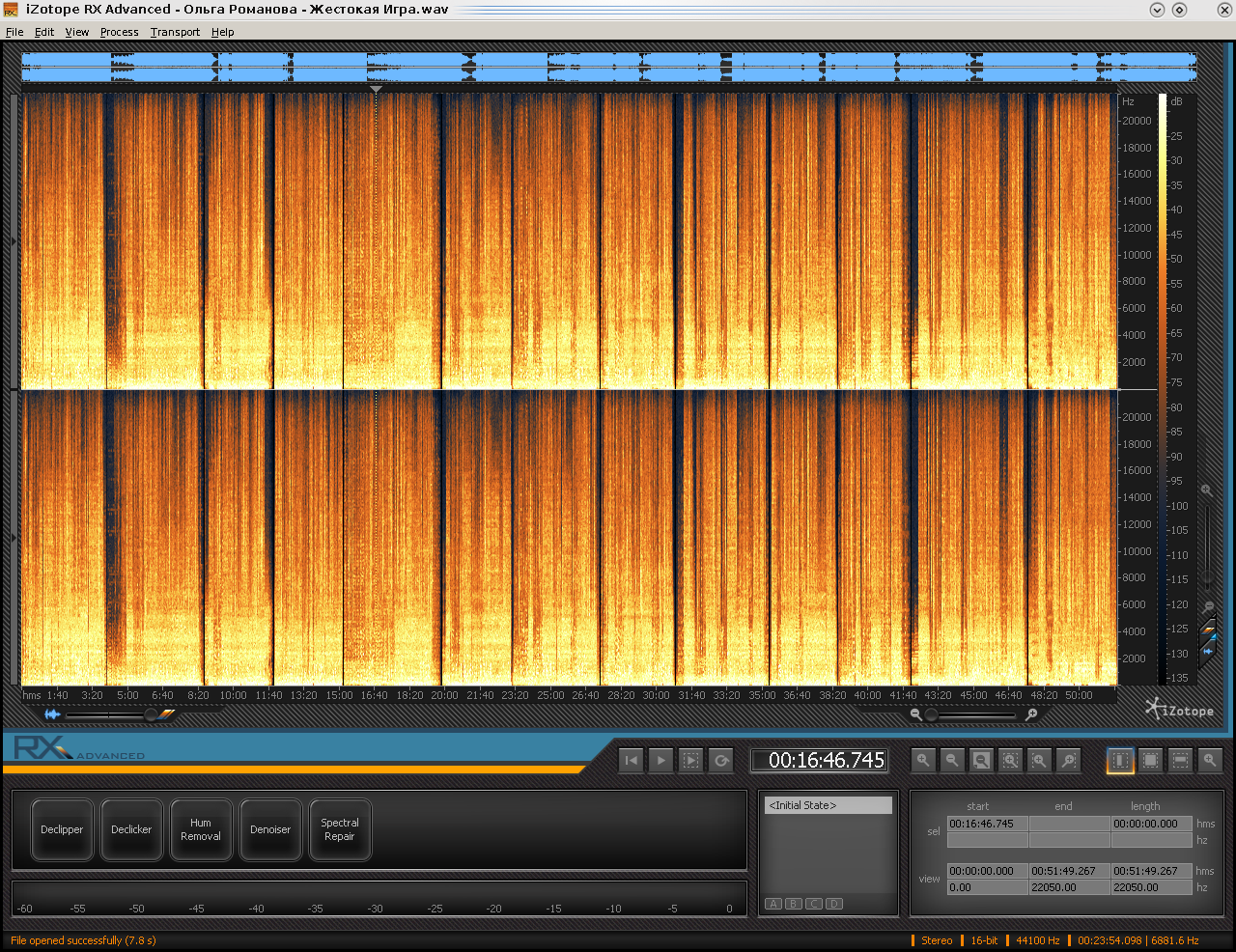
Task: Click the waveform icon on the right edge
Action: point(1208,651)
